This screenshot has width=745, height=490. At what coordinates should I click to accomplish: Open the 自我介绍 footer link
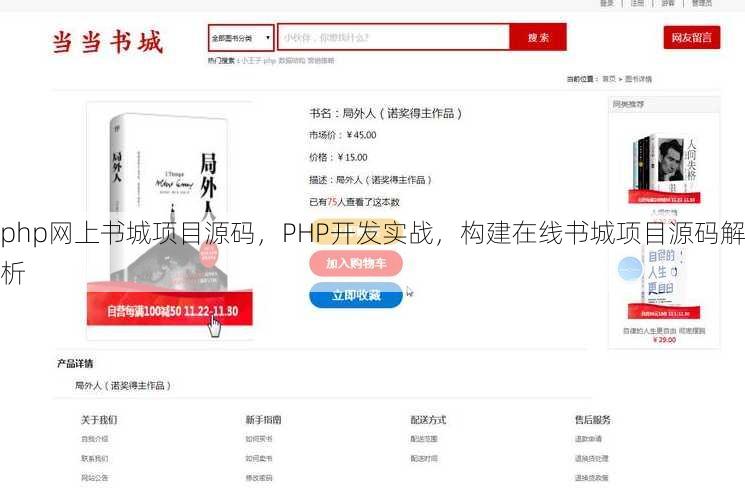pyautogui.click(x=94, y=439)
